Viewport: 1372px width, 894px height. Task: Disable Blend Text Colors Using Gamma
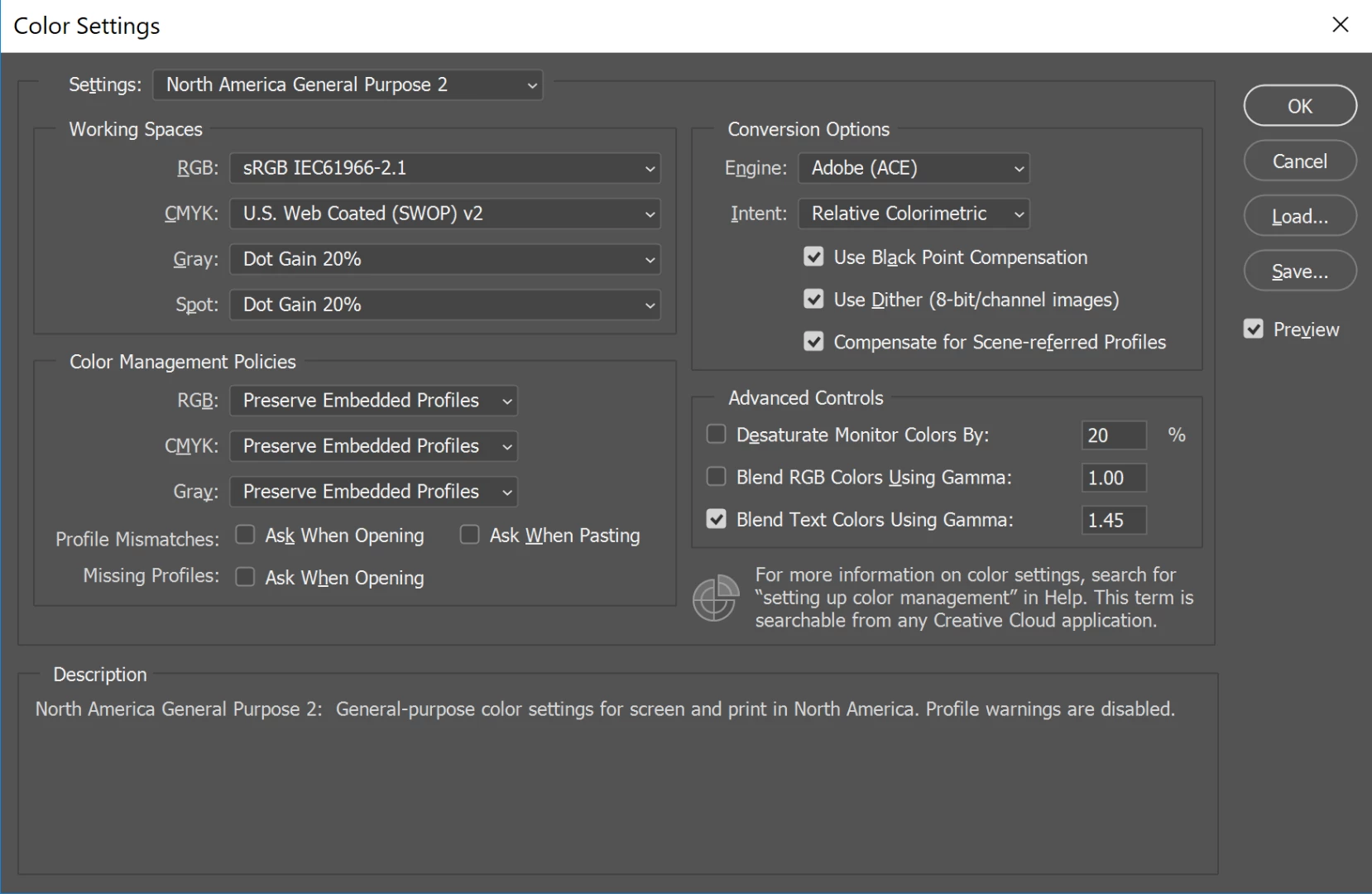[x=716, y=520]
